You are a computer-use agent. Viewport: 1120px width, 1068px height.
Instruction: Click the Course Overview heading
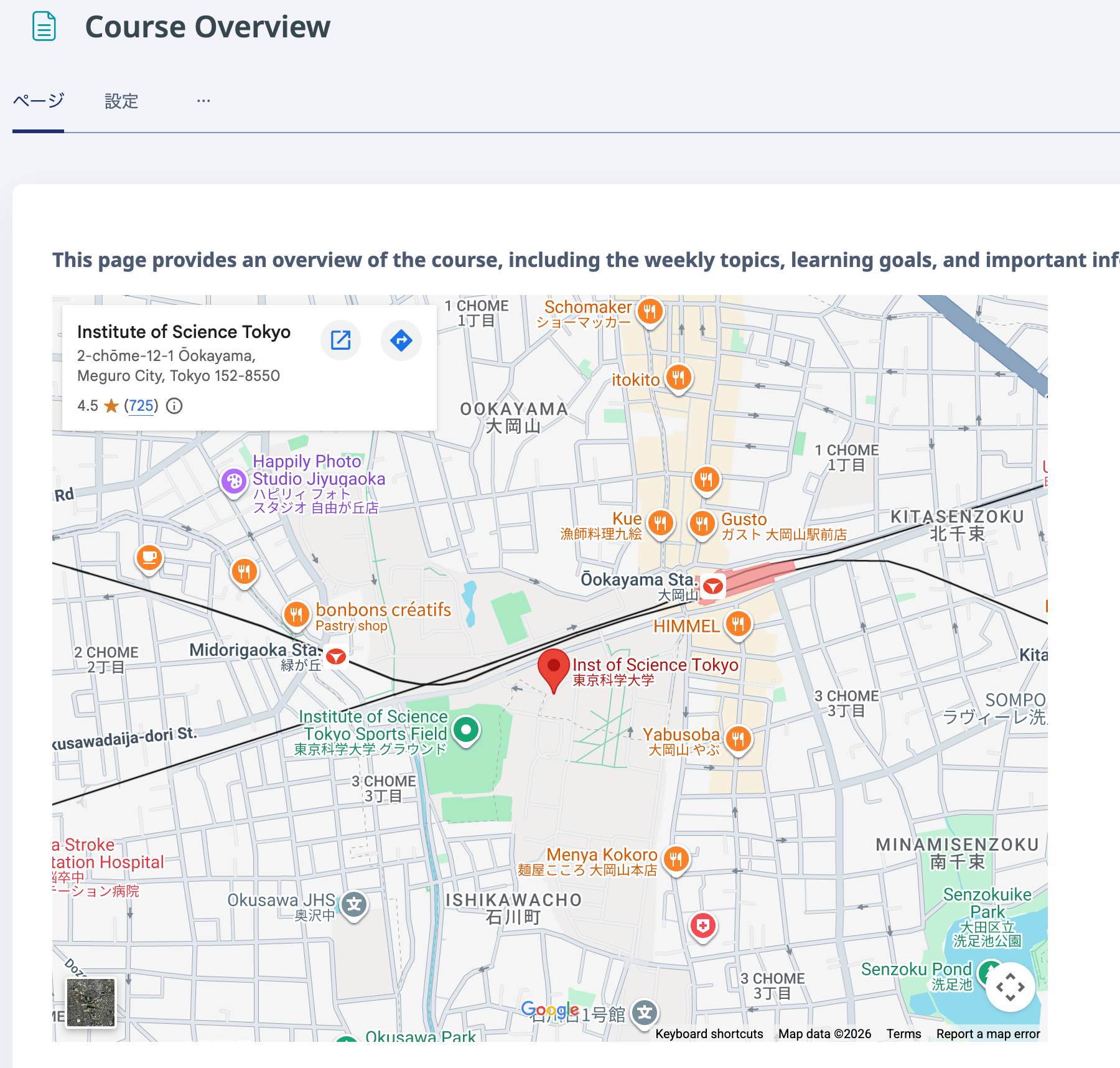(208, 27)
